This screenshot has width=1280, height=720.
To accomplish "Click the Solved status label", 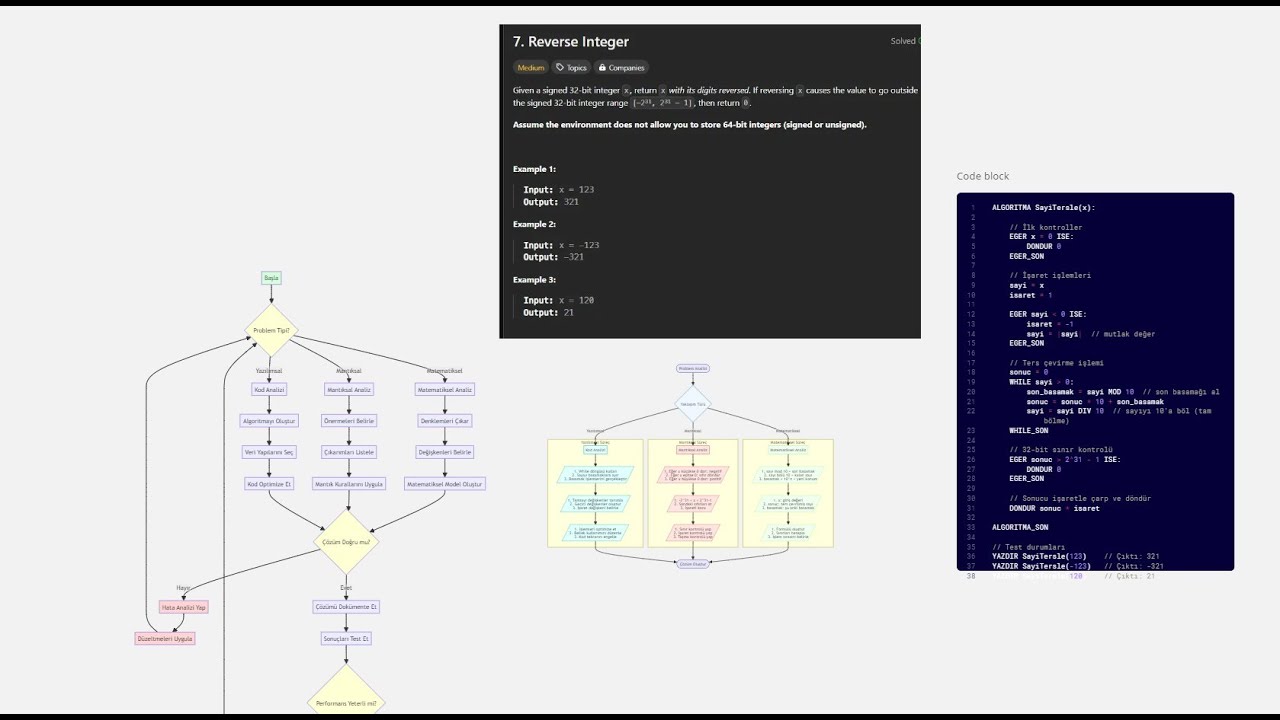I will coord(903,41).
